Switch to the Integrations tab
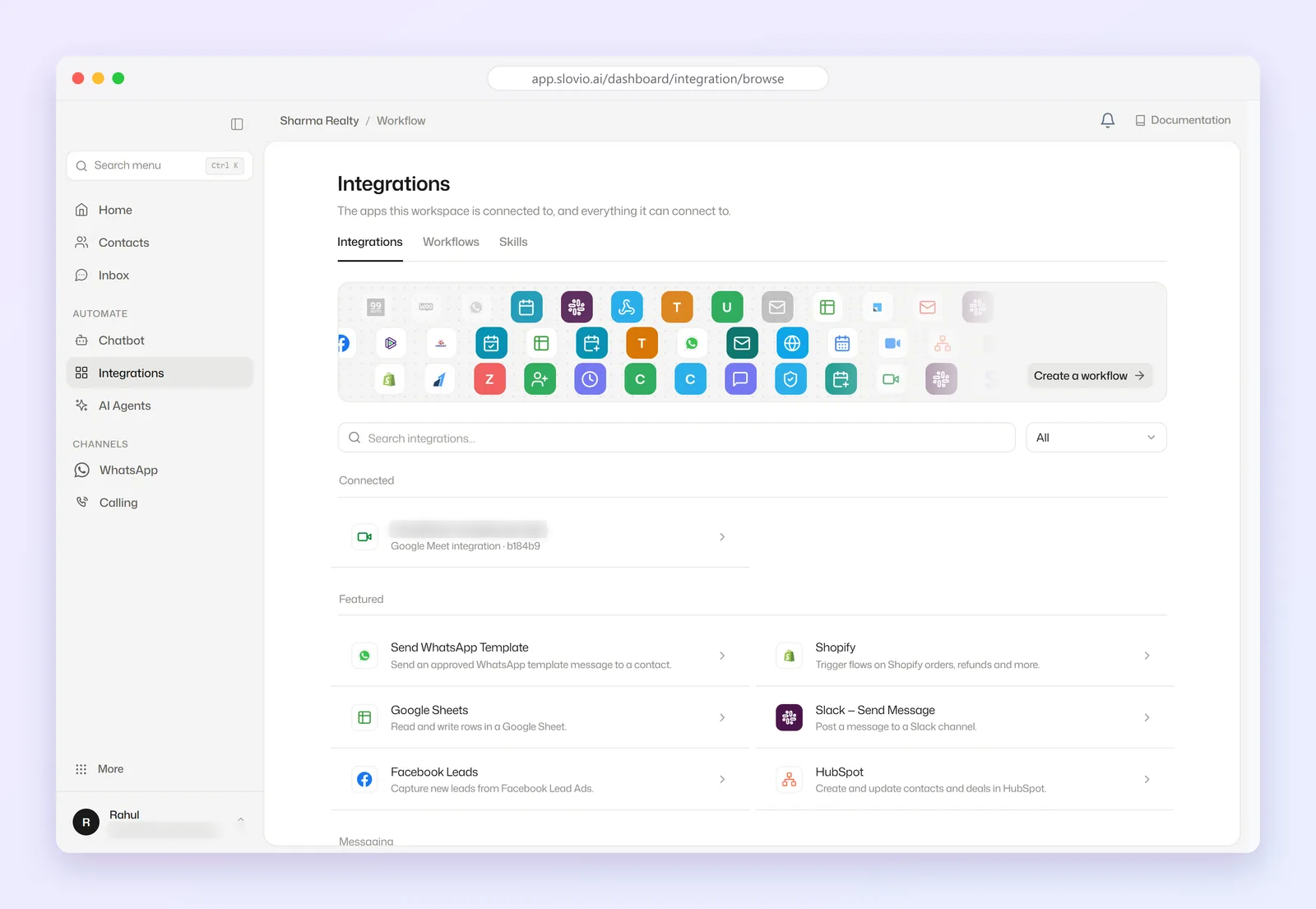1316x909 pixels. click(370, 242)
